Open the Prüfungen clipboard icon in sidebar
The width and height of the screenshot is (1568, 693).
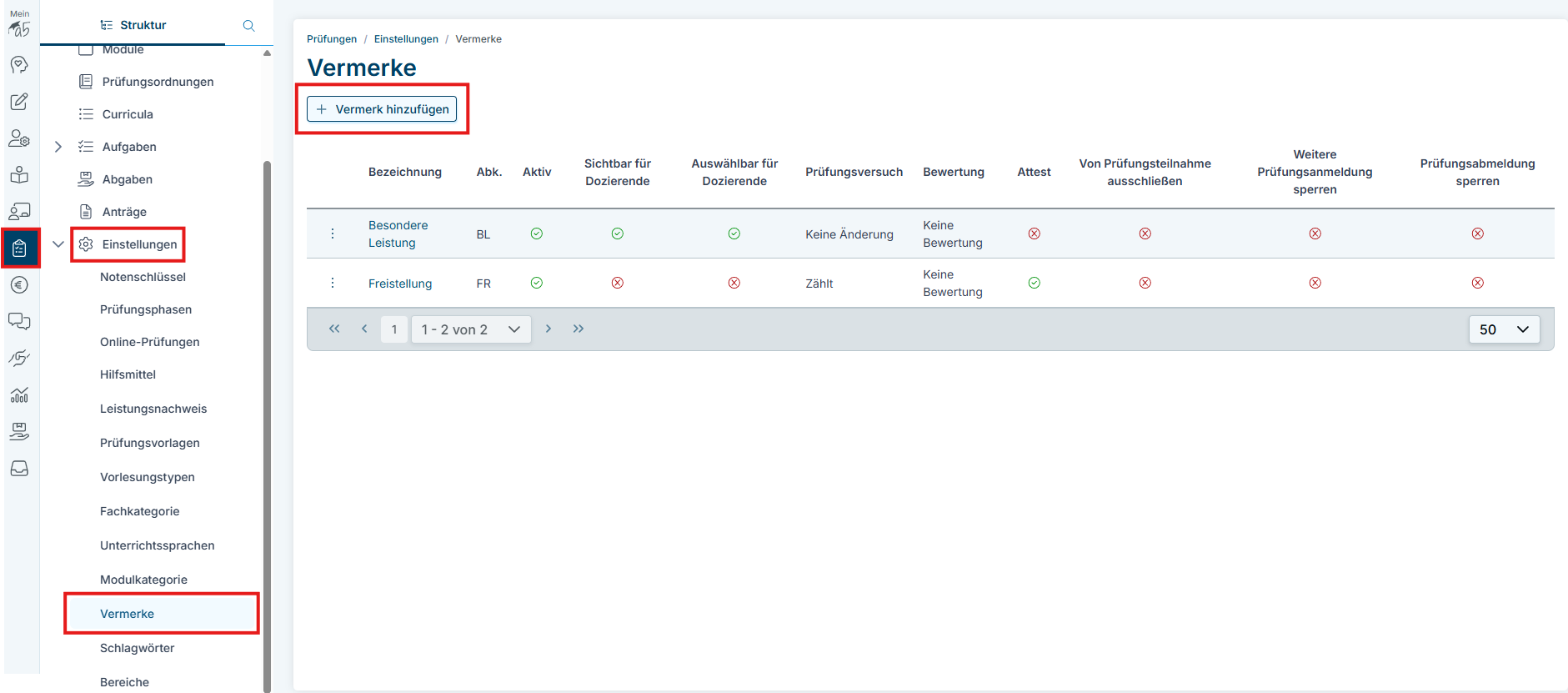(x=19, y=248)
